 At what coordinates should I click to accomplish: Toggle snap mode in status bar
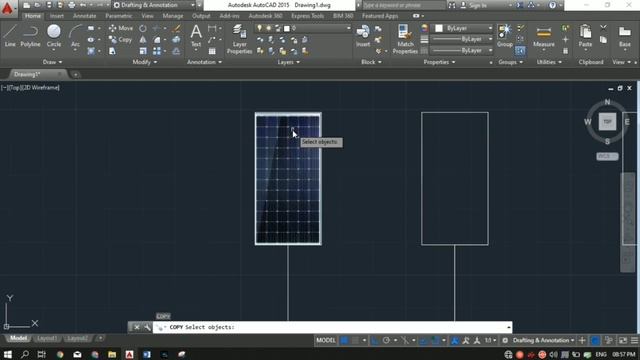(355, 340)
